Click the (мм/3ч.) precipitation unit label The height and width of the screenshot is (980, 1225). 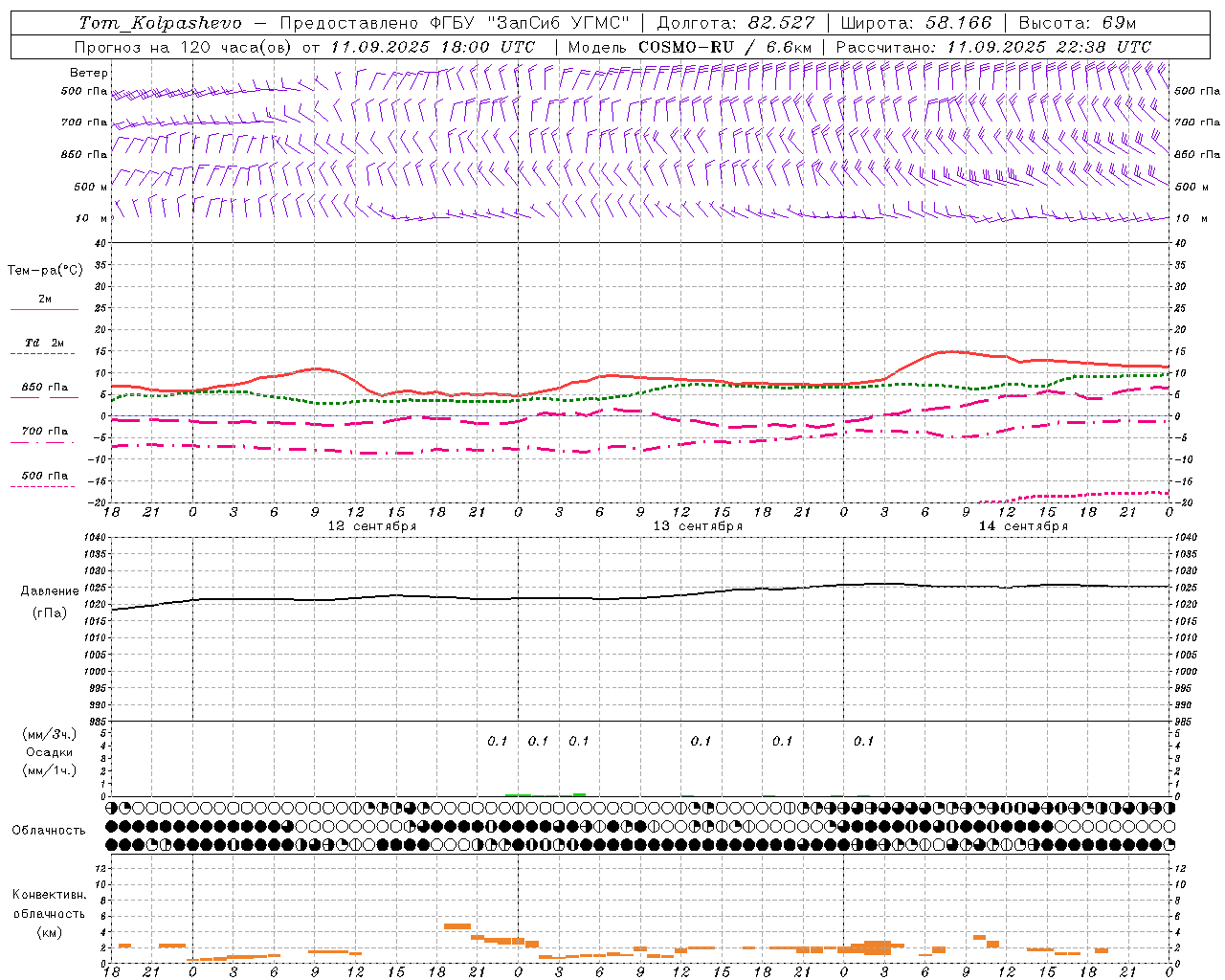(x=50, y=734)
